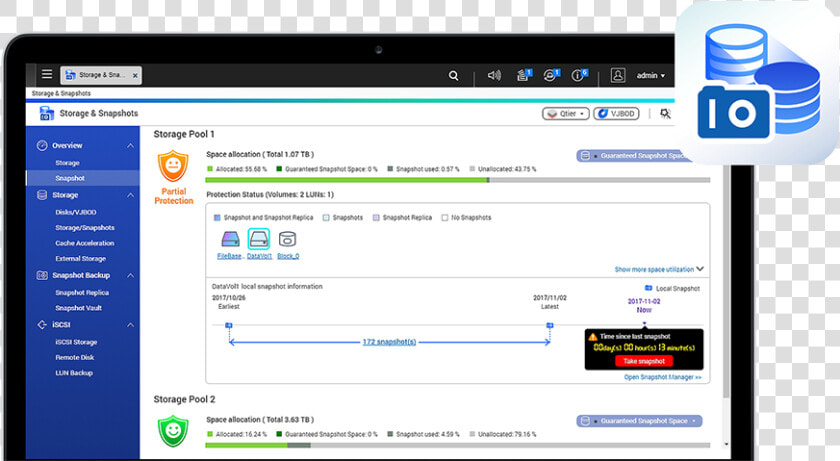The image size is (840, 461).
Task: Click the Overview gauge icon in sidebar
Action: (x=42, y=146)
